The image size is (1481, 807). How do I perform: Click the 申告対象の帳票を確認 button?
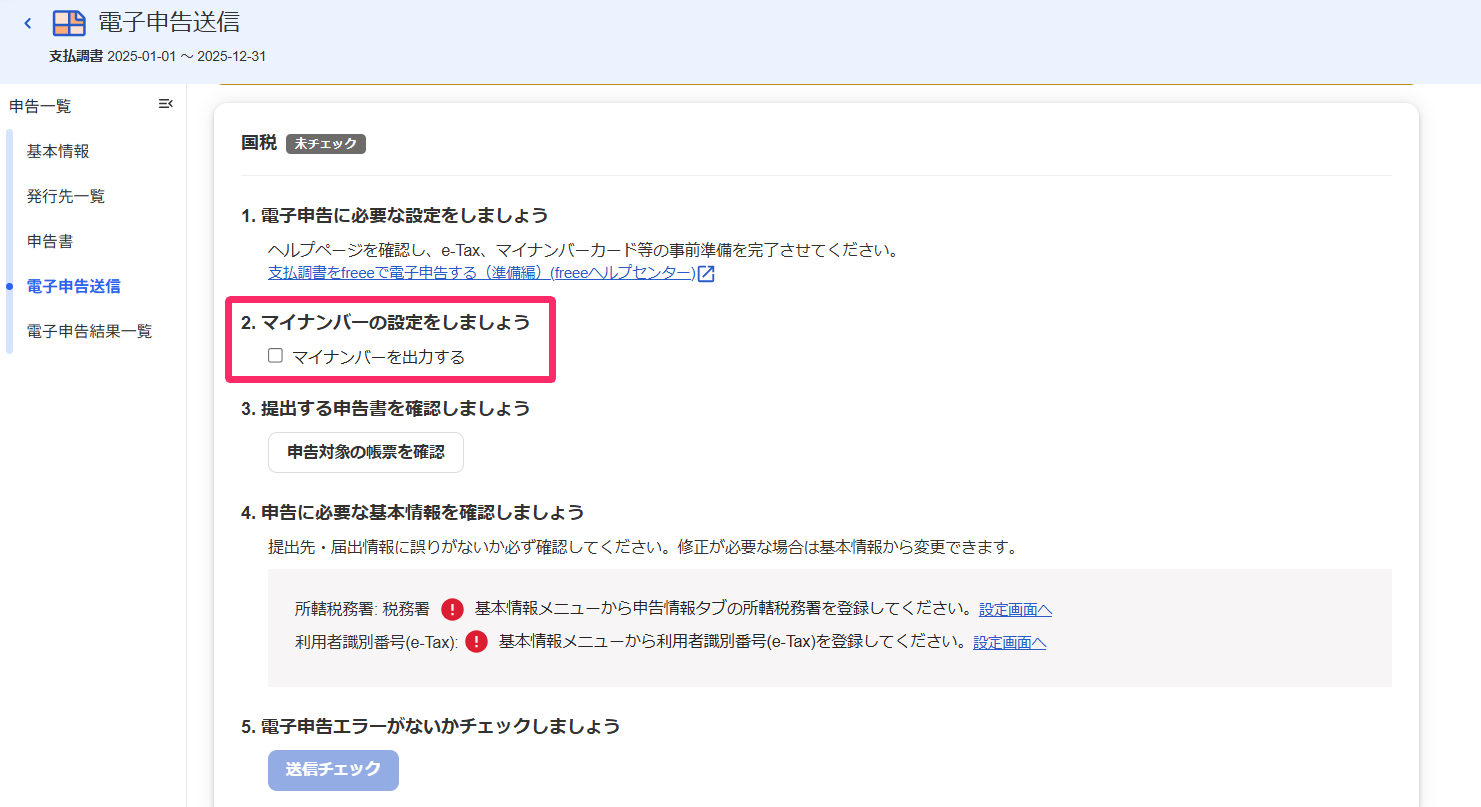[x=366, y=452]
